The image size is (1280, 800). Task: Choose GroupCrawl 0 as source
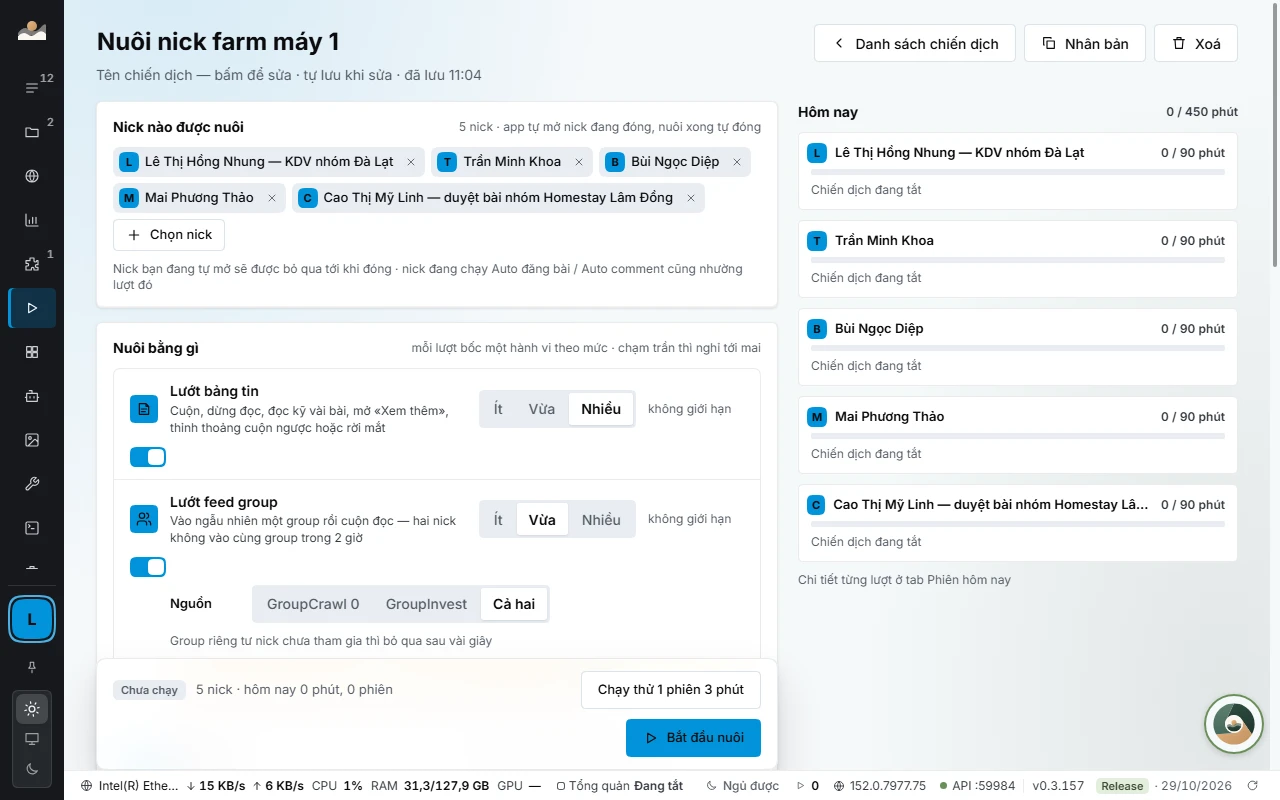point(313,604)
